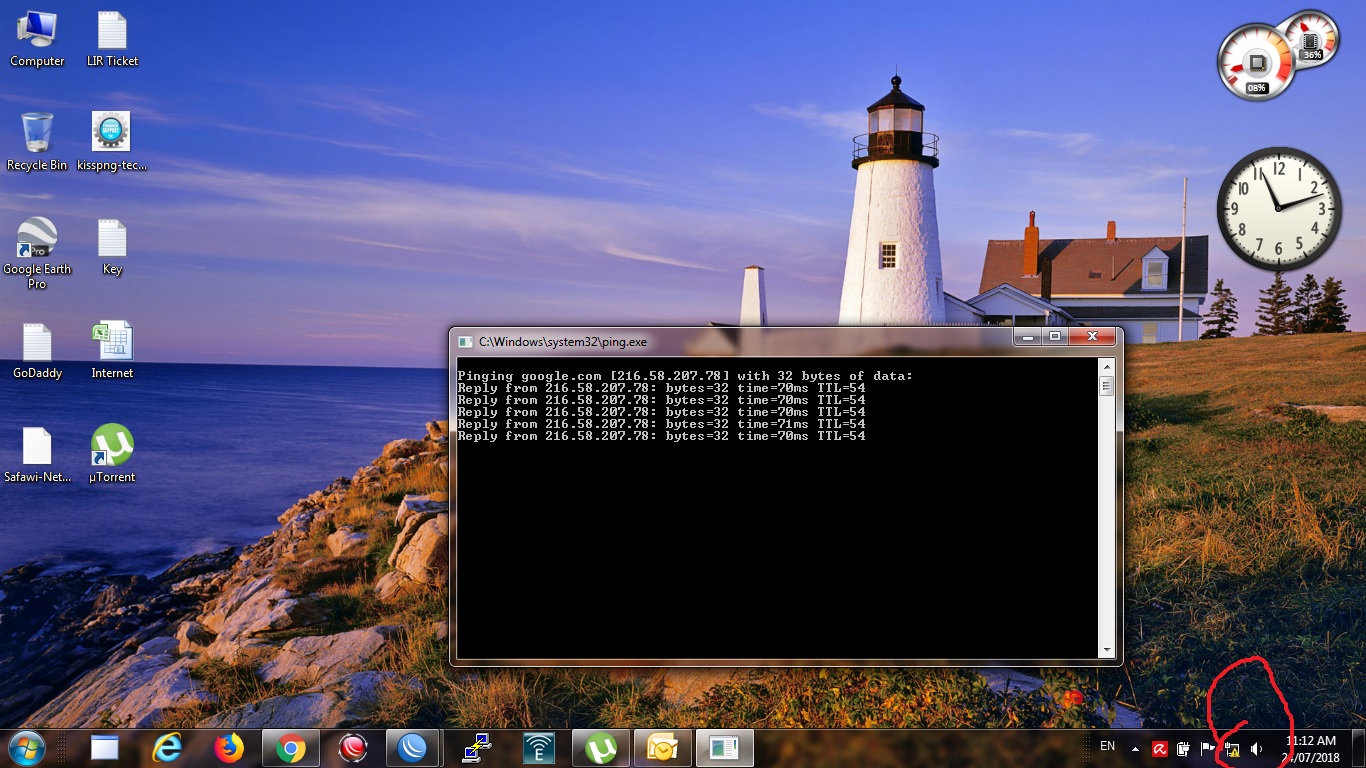Click the red circular arrows taskbar icon
This screenshot has width=1366, height=768.
click(353, 748)
